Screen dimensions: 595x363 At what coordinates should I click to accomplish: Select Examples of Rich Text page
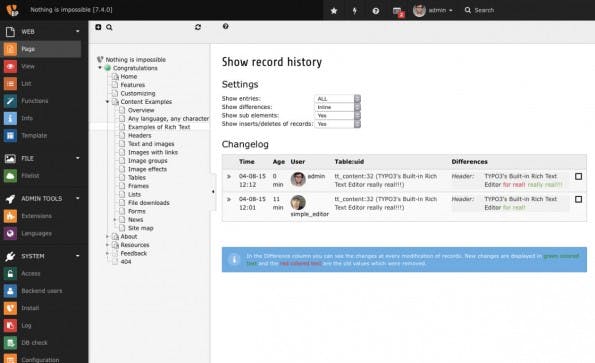click(x=159, y=127)
